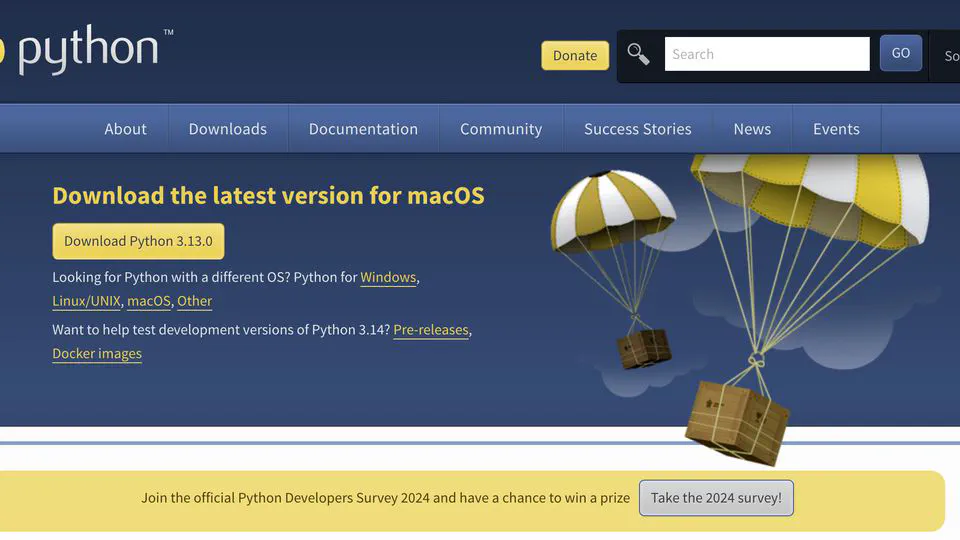Screen dimensions: 960x540
Task: Click the 'Download the latest version for macOS' heading
Action: tap(268, 195)
